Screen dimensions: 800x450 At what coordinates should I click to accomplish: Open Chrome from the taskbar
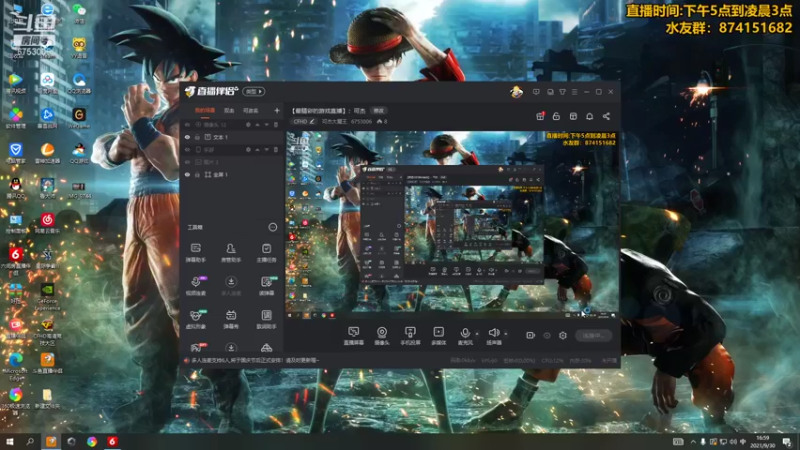point(92,441)
